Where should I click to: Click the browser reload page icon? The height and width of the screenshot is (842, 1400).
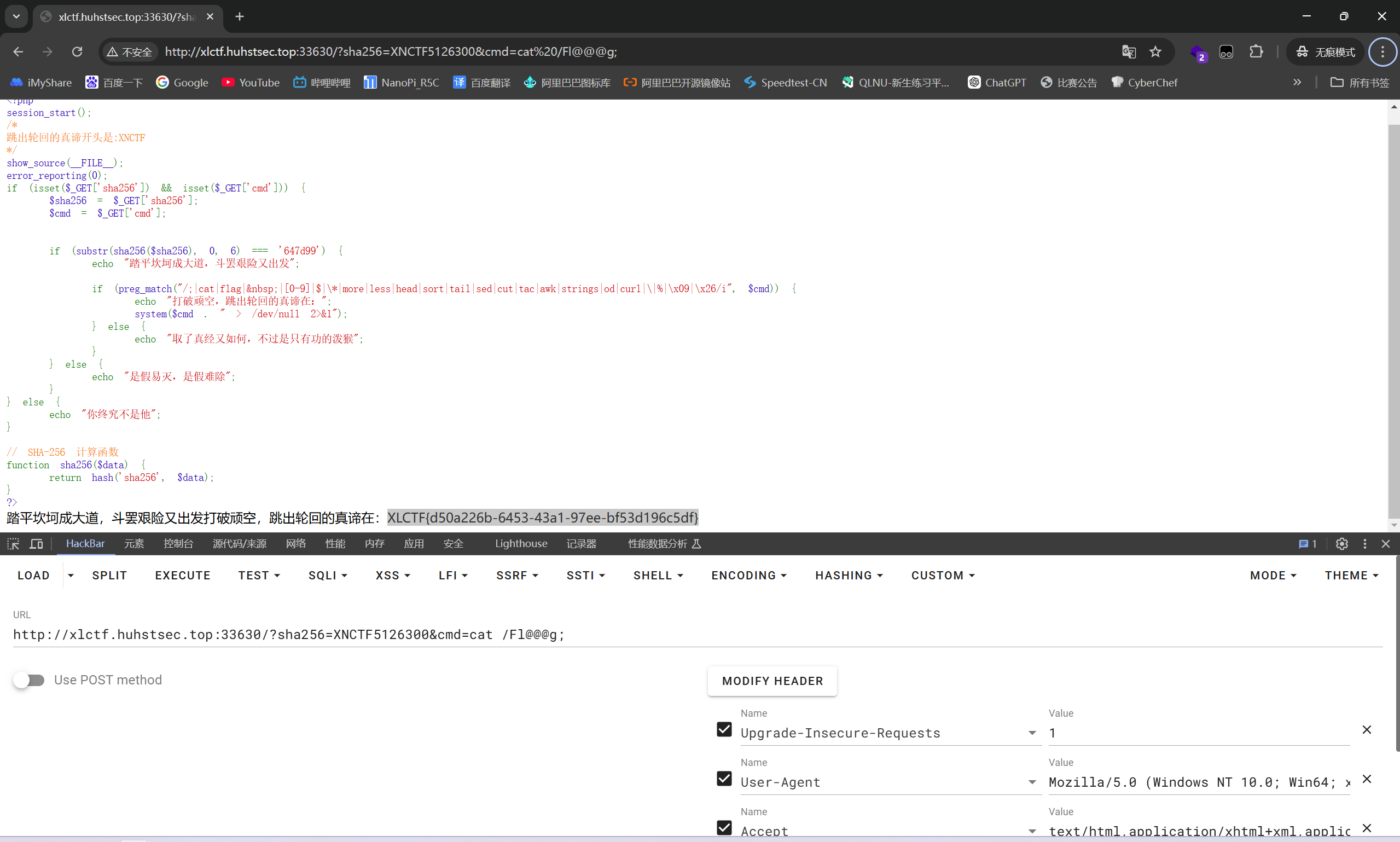click(77, 51)
